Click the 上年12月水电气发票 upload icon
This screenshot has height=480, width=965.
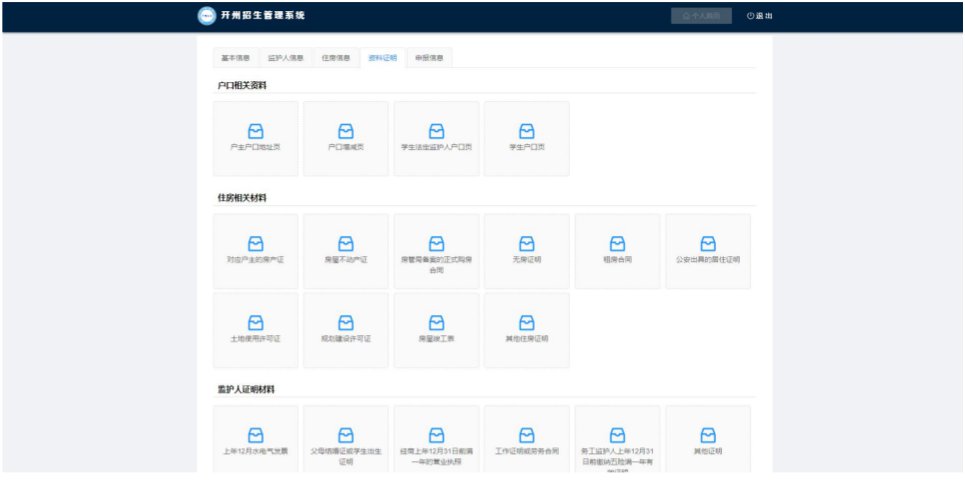coord(255,435)
